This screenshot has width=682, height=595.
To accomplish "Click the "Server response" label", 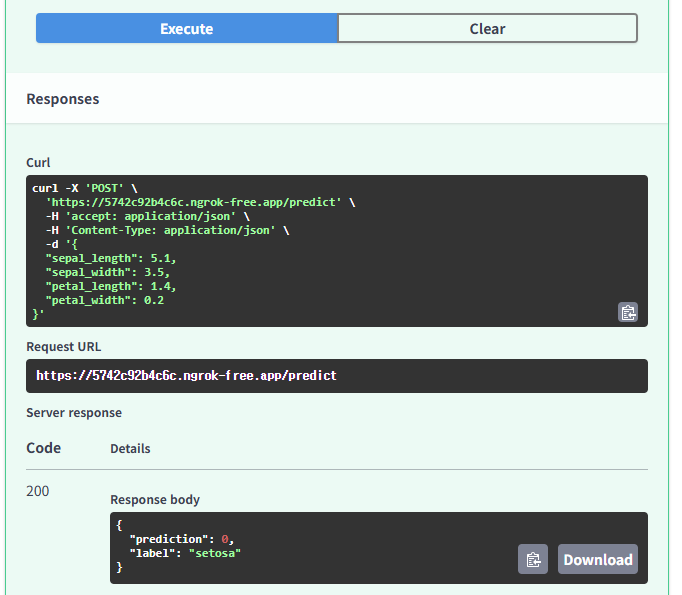I will click(74, 413).
